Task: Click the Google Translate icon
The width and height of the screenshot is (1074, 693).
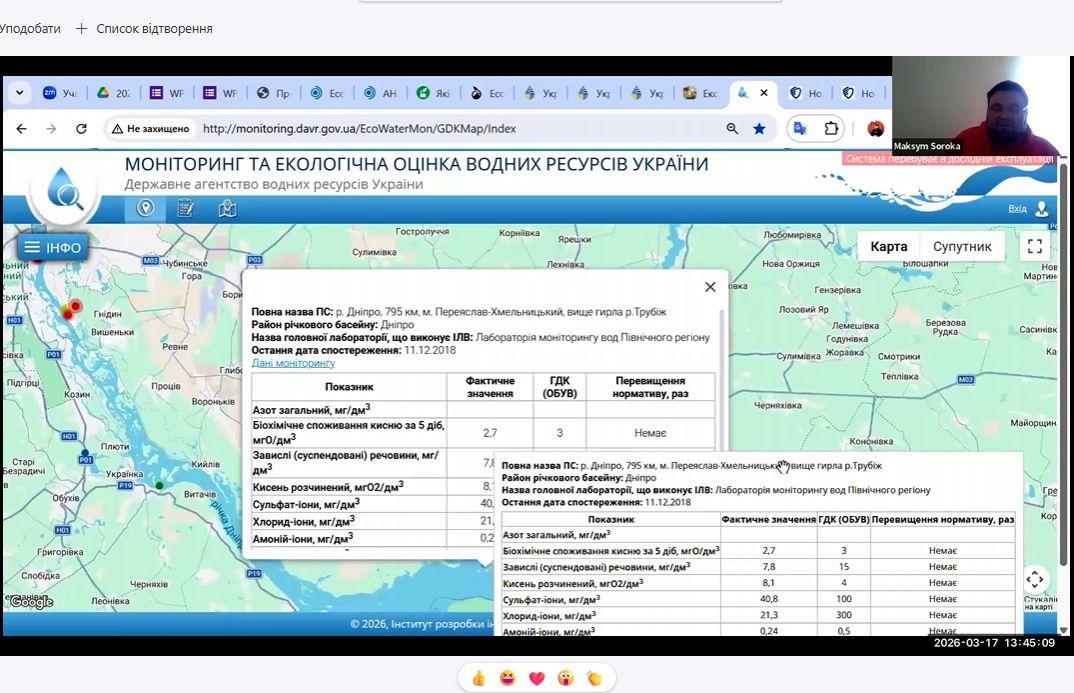Action: pyautogui.click(x=799, y=129)
